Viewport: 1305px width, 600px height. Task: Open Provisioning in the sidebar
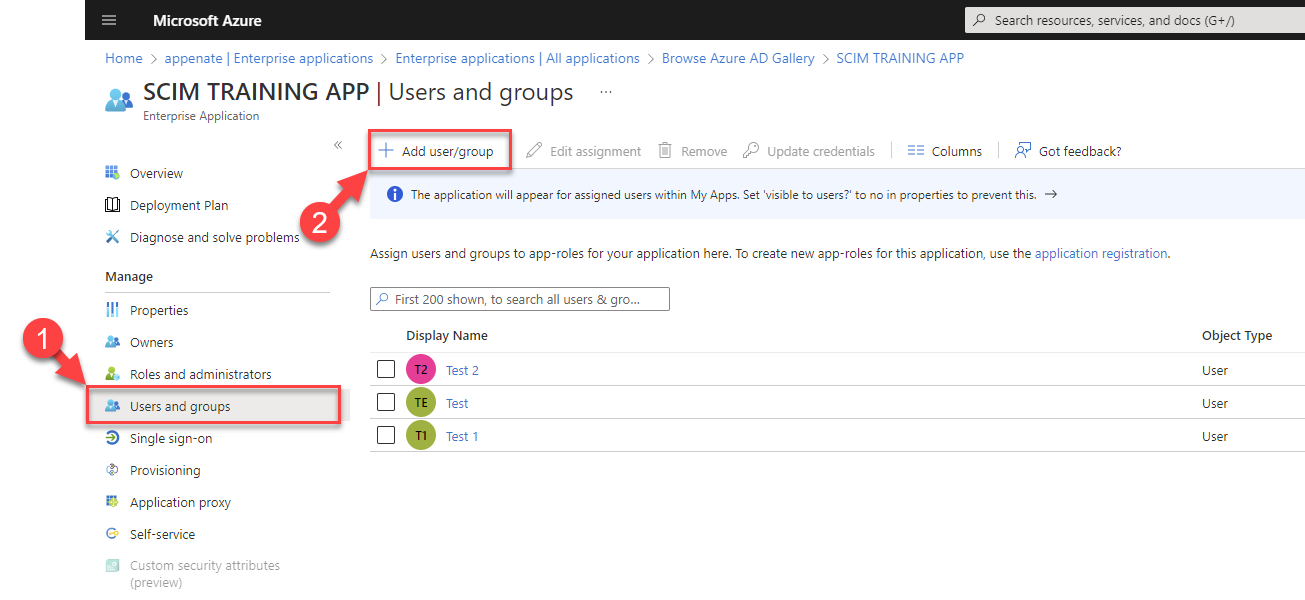coord(165,470)
